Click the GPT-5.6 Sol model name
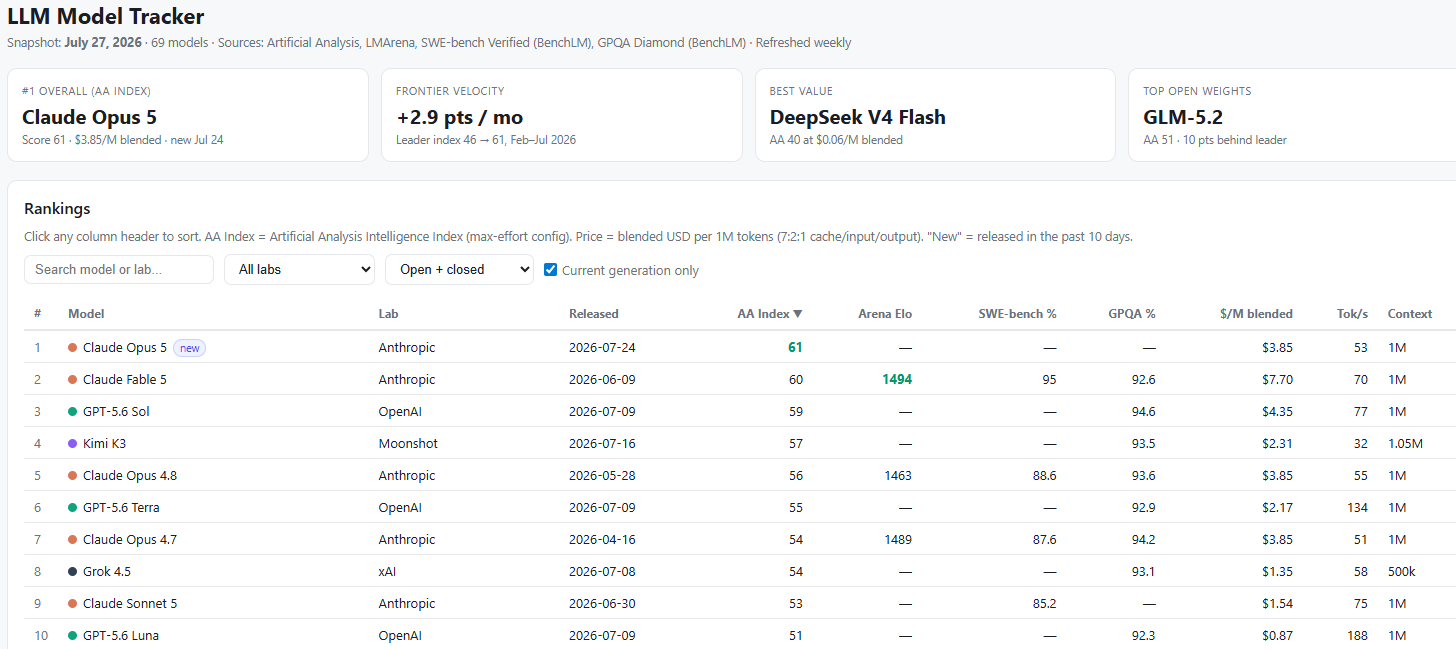 pos(116,411)
